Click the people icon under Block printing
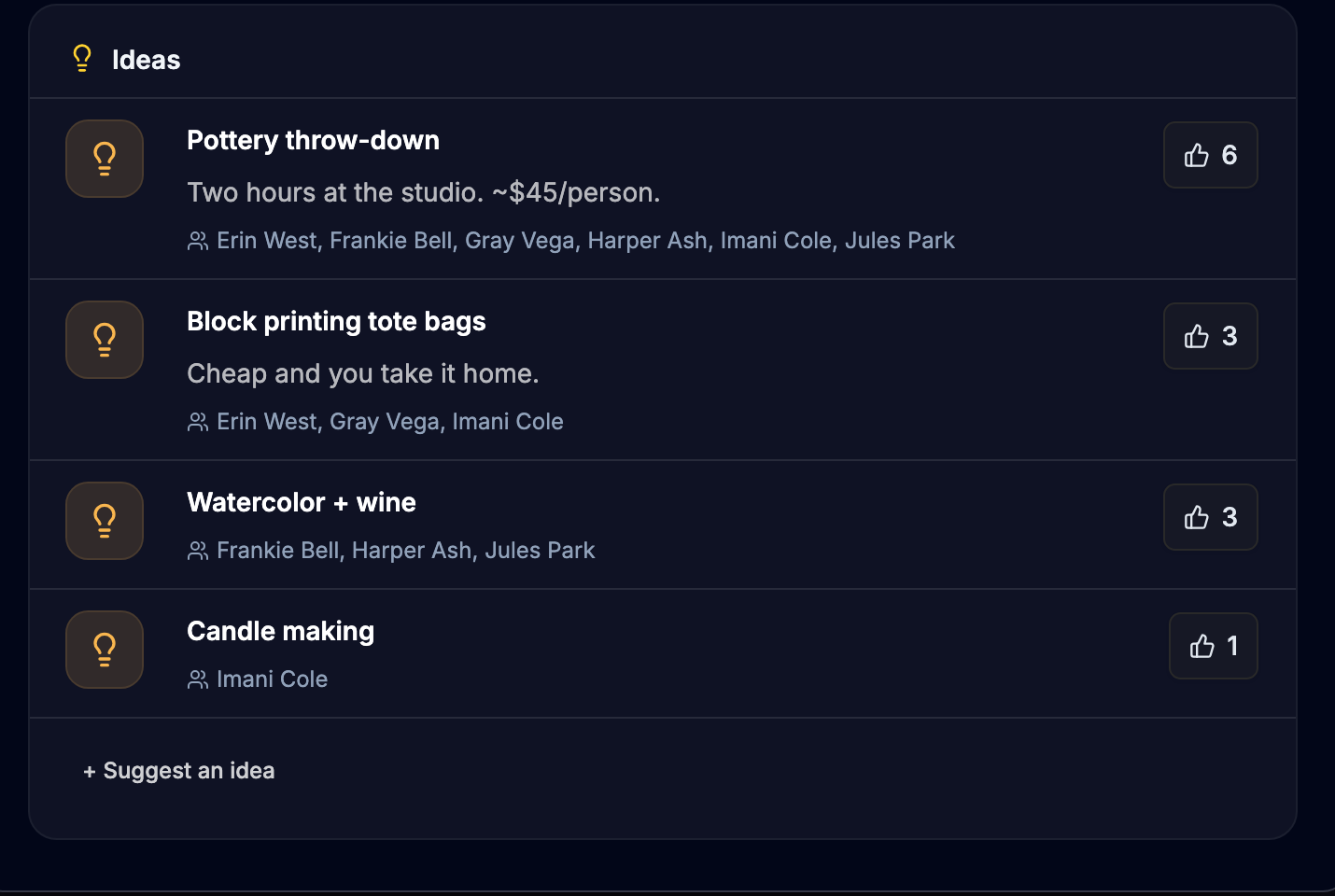1335x896 pixels. pyautogui.click(x=198, y=422)
